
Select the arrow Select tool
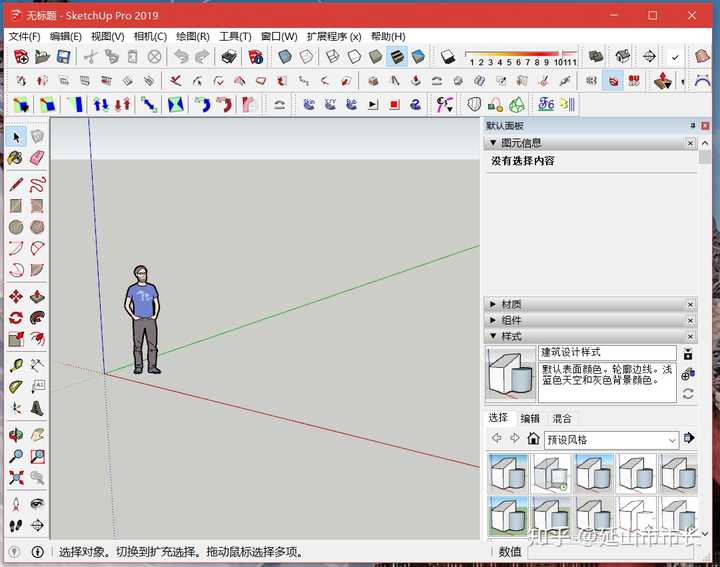click(x=17, y=137)
